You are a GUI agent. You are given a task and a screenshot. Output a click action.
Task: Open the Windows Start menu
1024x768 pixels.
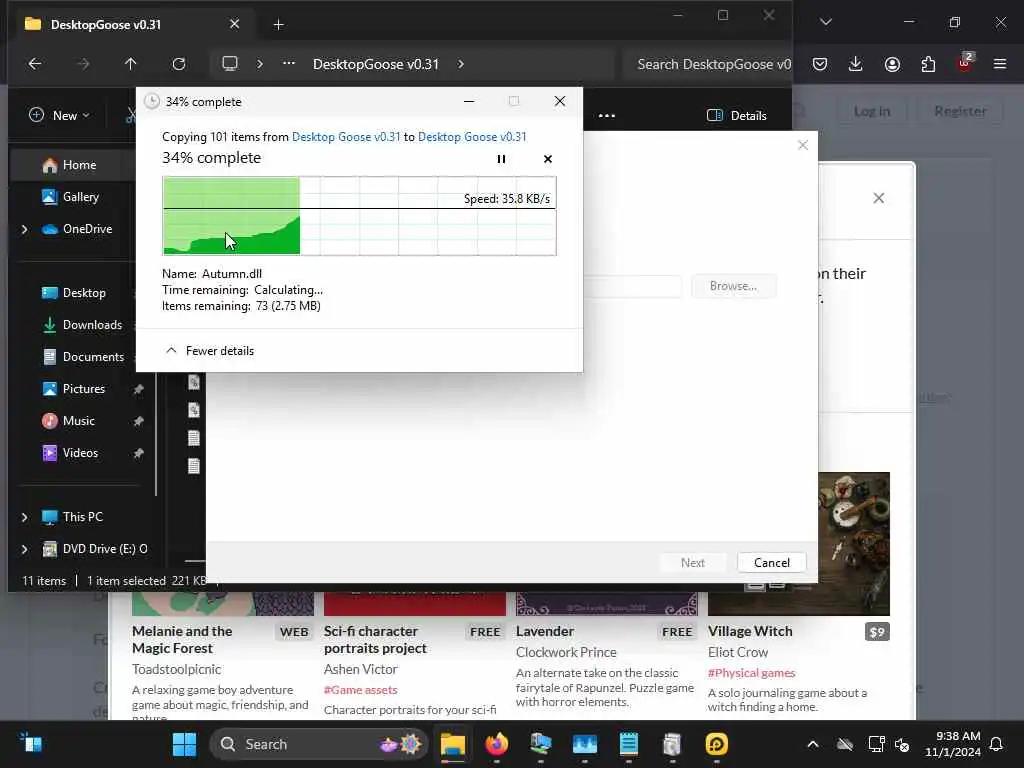tap(184, 744)
